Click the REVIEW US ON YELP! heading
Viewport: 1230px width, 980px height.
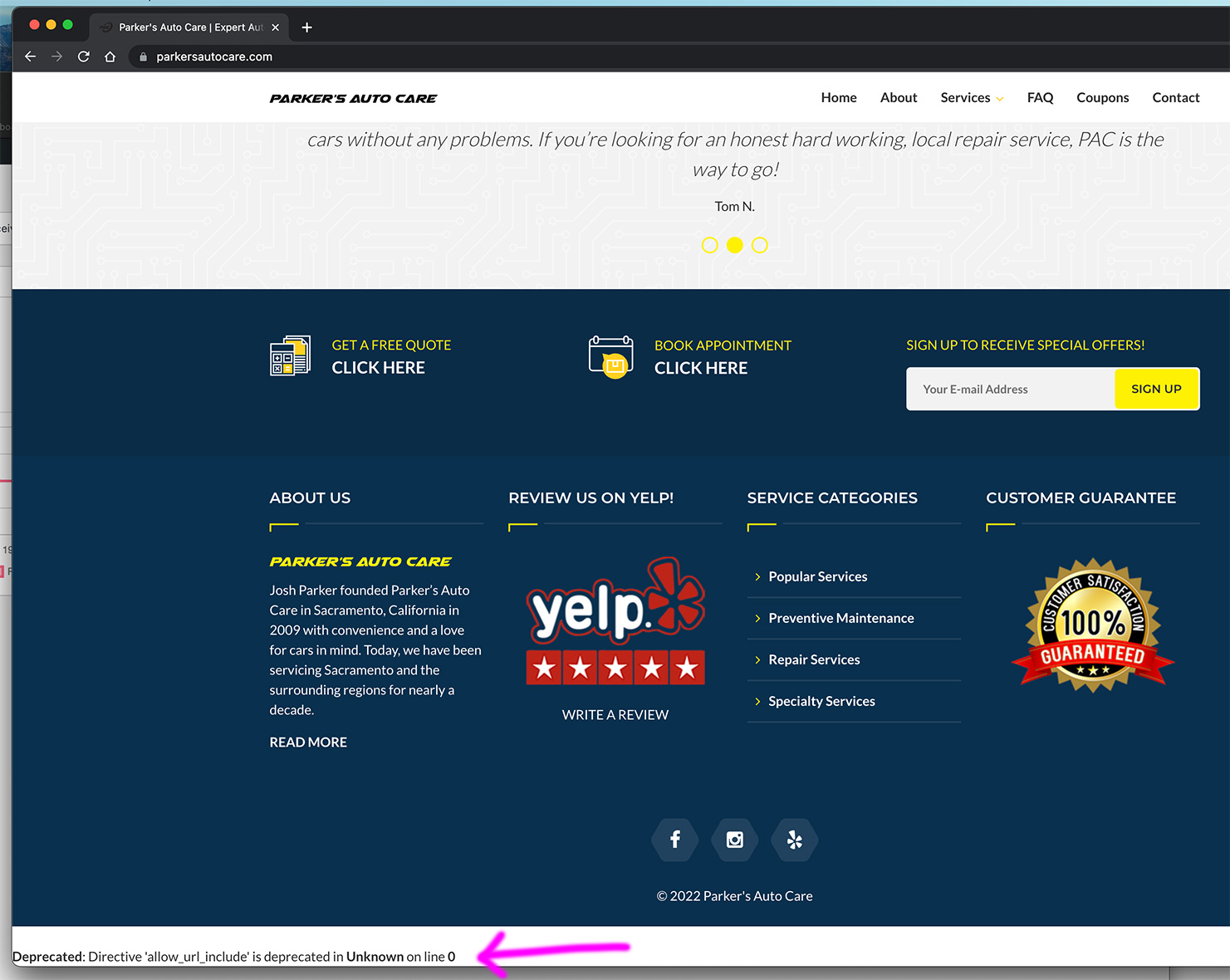[x=591, y=497]
